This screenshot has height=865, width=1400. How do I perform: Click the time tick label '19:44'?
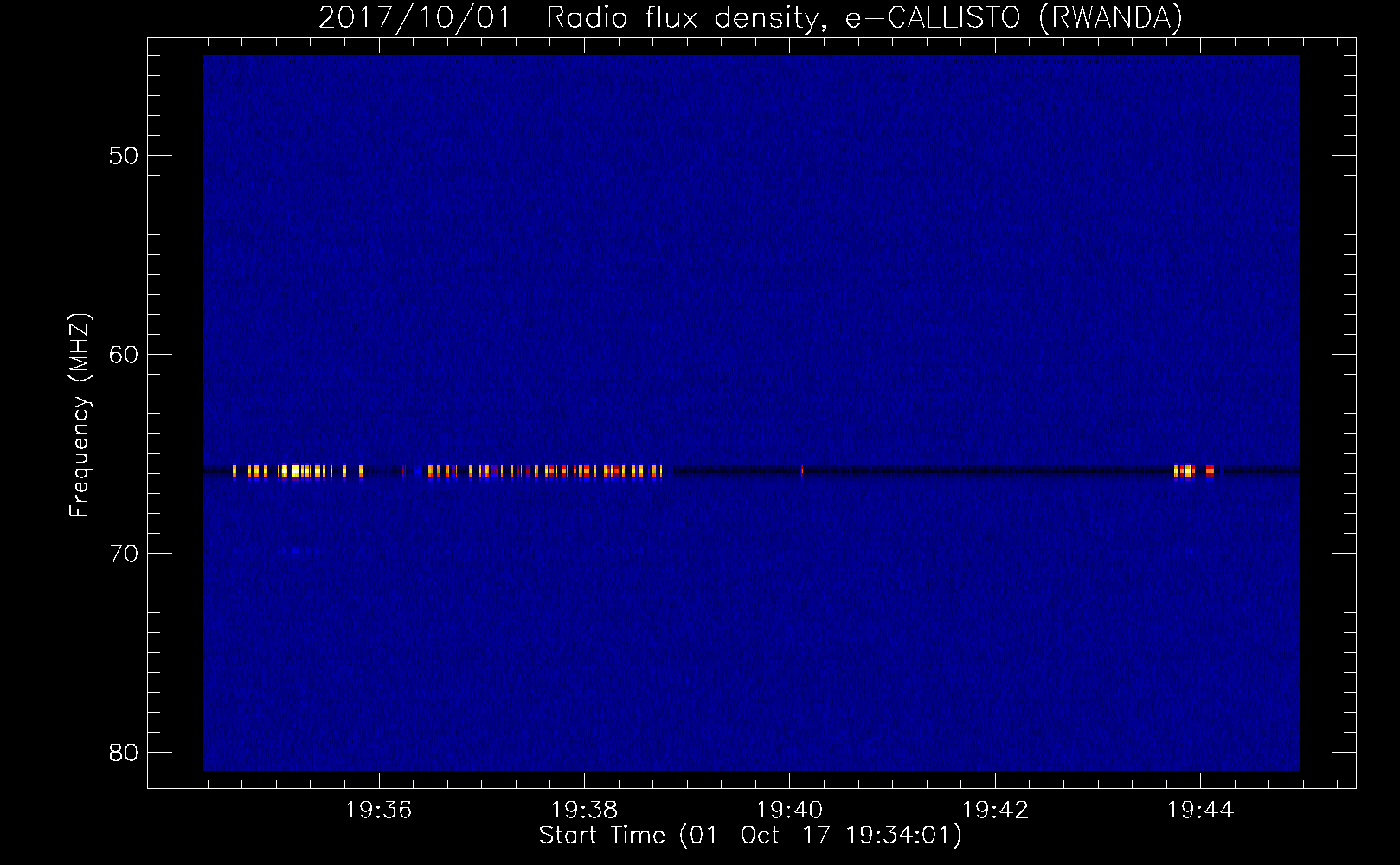coord(1200,811)
